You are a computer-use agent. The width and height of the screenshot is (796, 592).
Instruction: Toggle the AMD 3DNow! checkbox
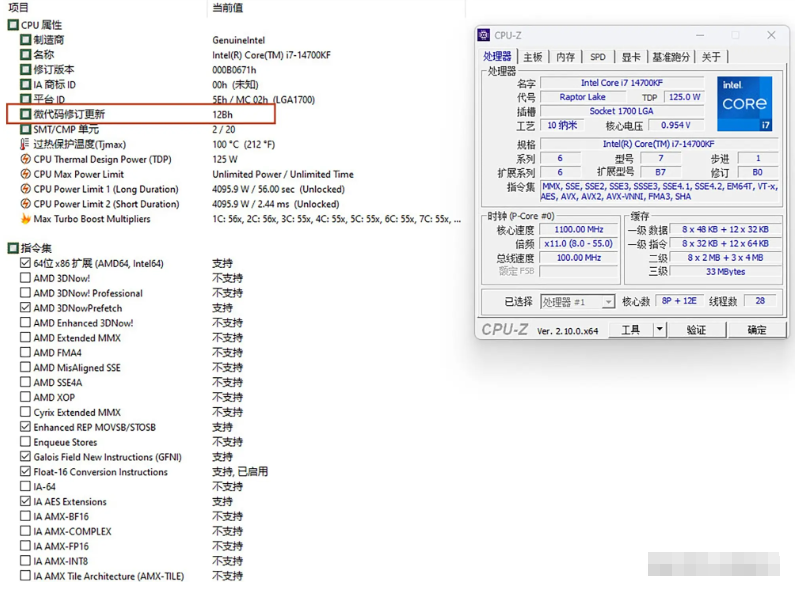[x=25, y=278]
